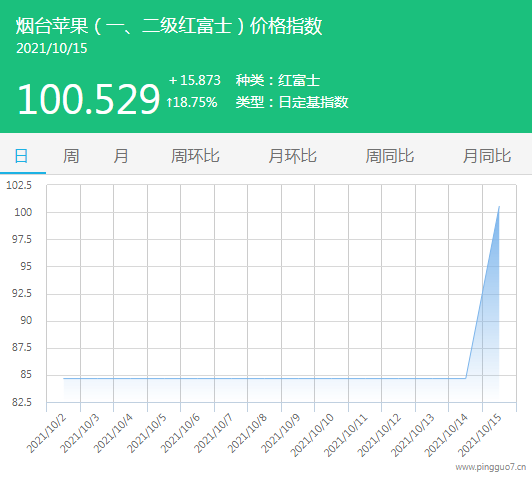Click the 2021/10/8 x-axis label
Viewport: 532px width, 477px height.
point(247,433)
